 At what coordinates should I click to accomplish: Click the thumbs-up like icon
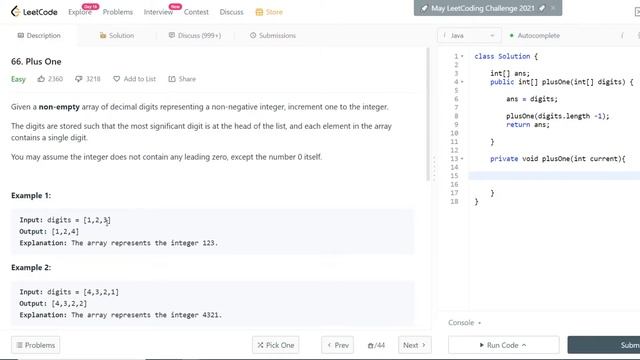[x=41, y=79]
